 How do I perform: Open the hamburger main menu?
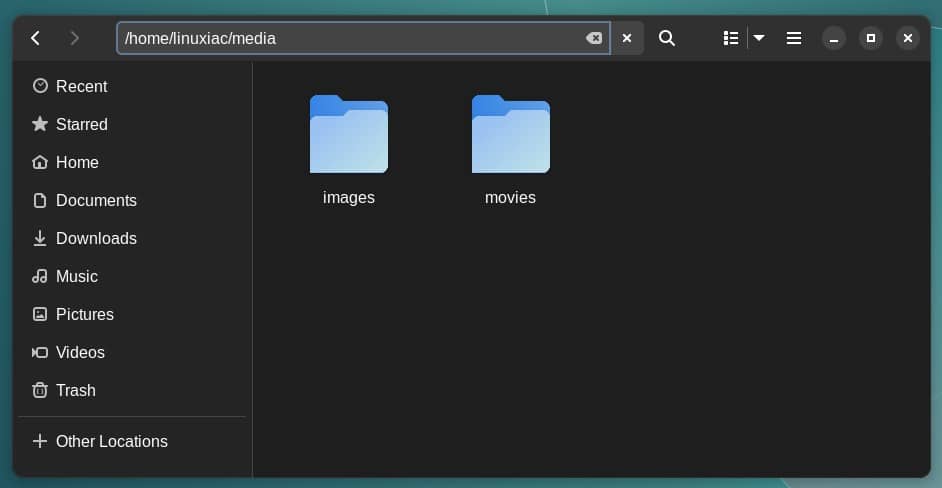(x=794, y=38)
